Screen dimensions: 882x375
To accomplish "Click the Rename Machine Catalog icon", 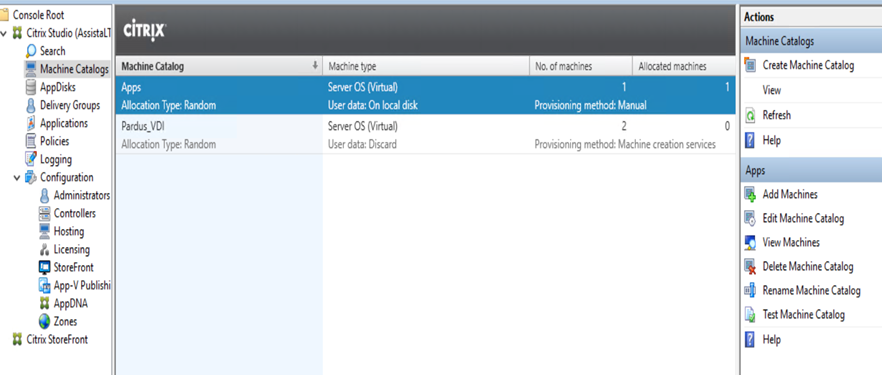I will click(x=750, y=291).
